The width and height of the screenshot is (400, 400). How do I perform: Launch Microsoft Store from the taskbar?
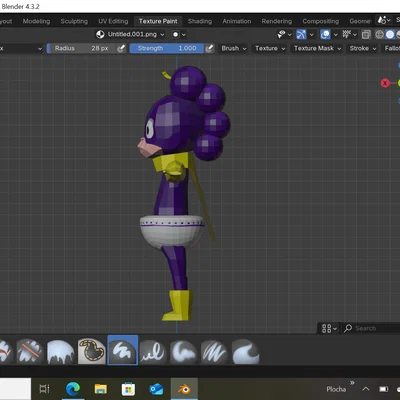(x=128, y=389)
